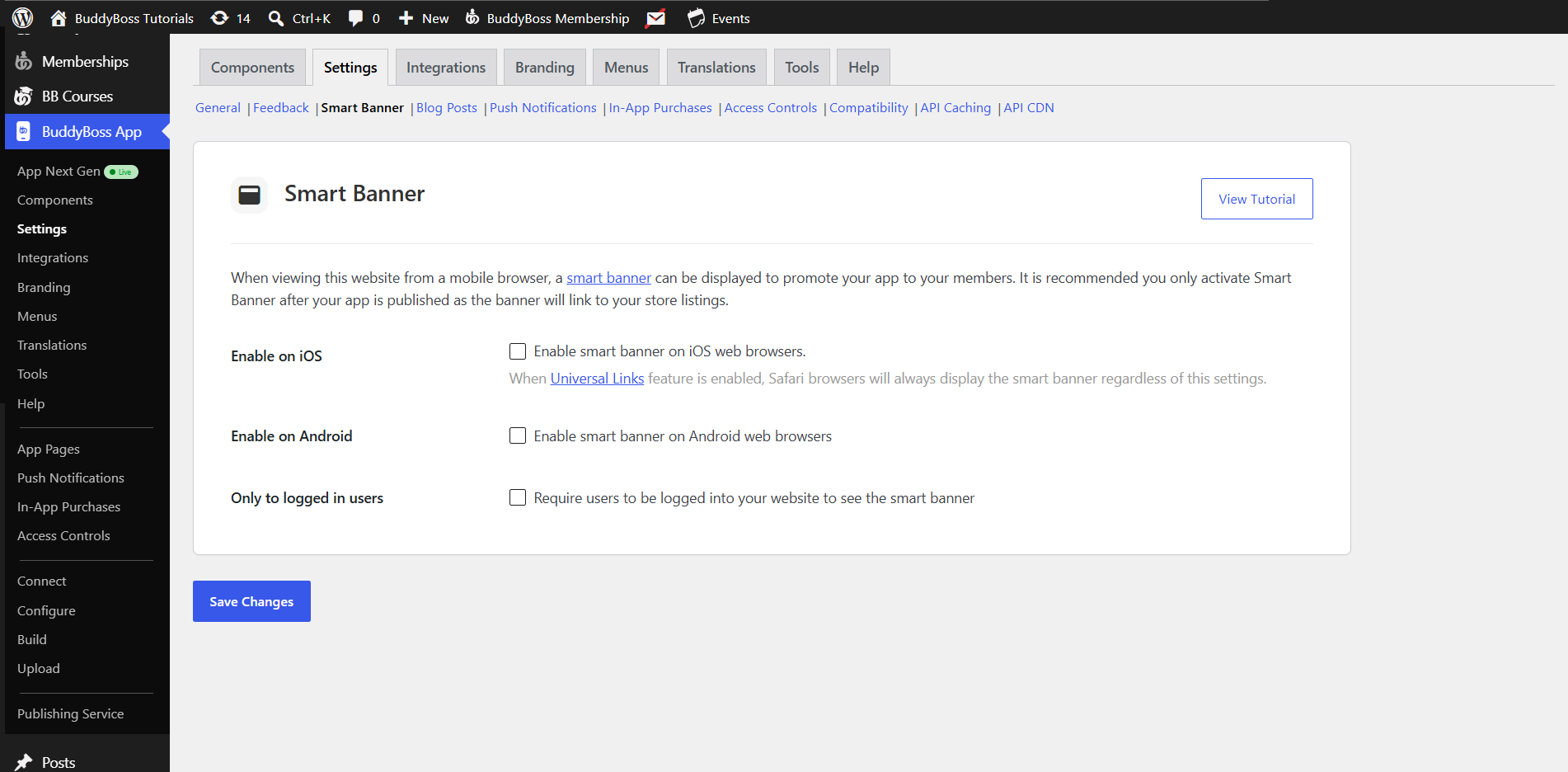Open the Menus tab
Image resolution: width=1568 pixels, height=772 pixels.
click(626, 68)
